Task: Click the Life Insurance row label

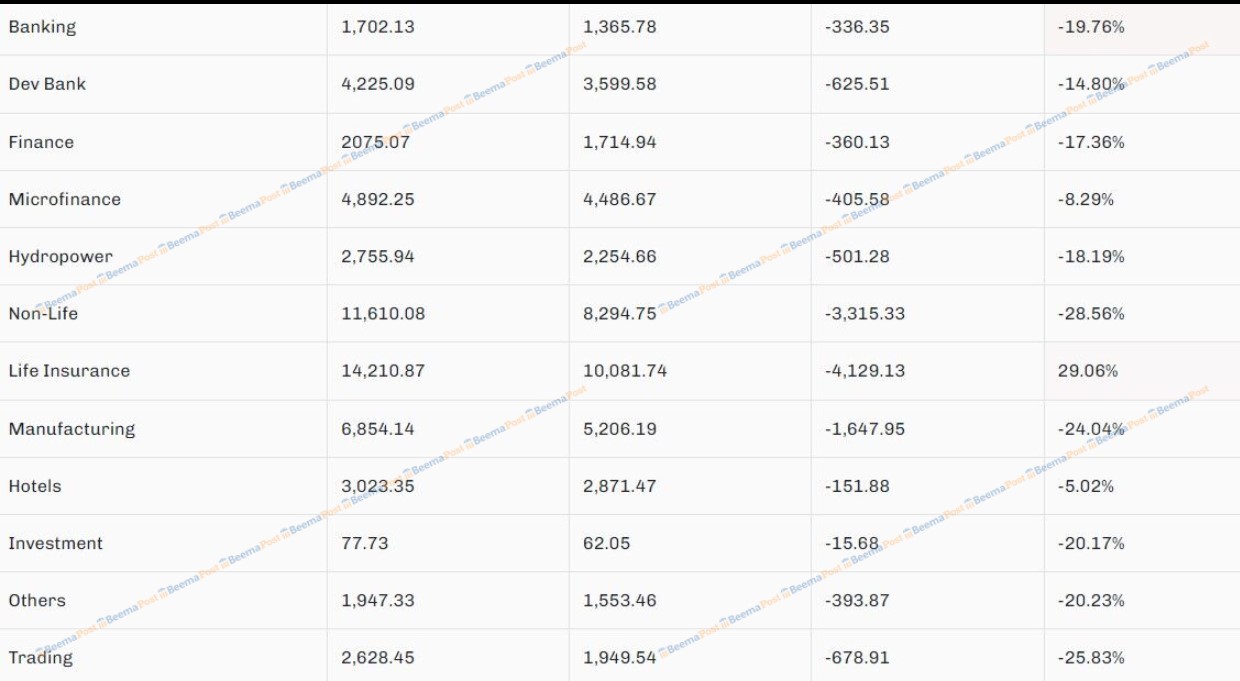Action: 69,370
